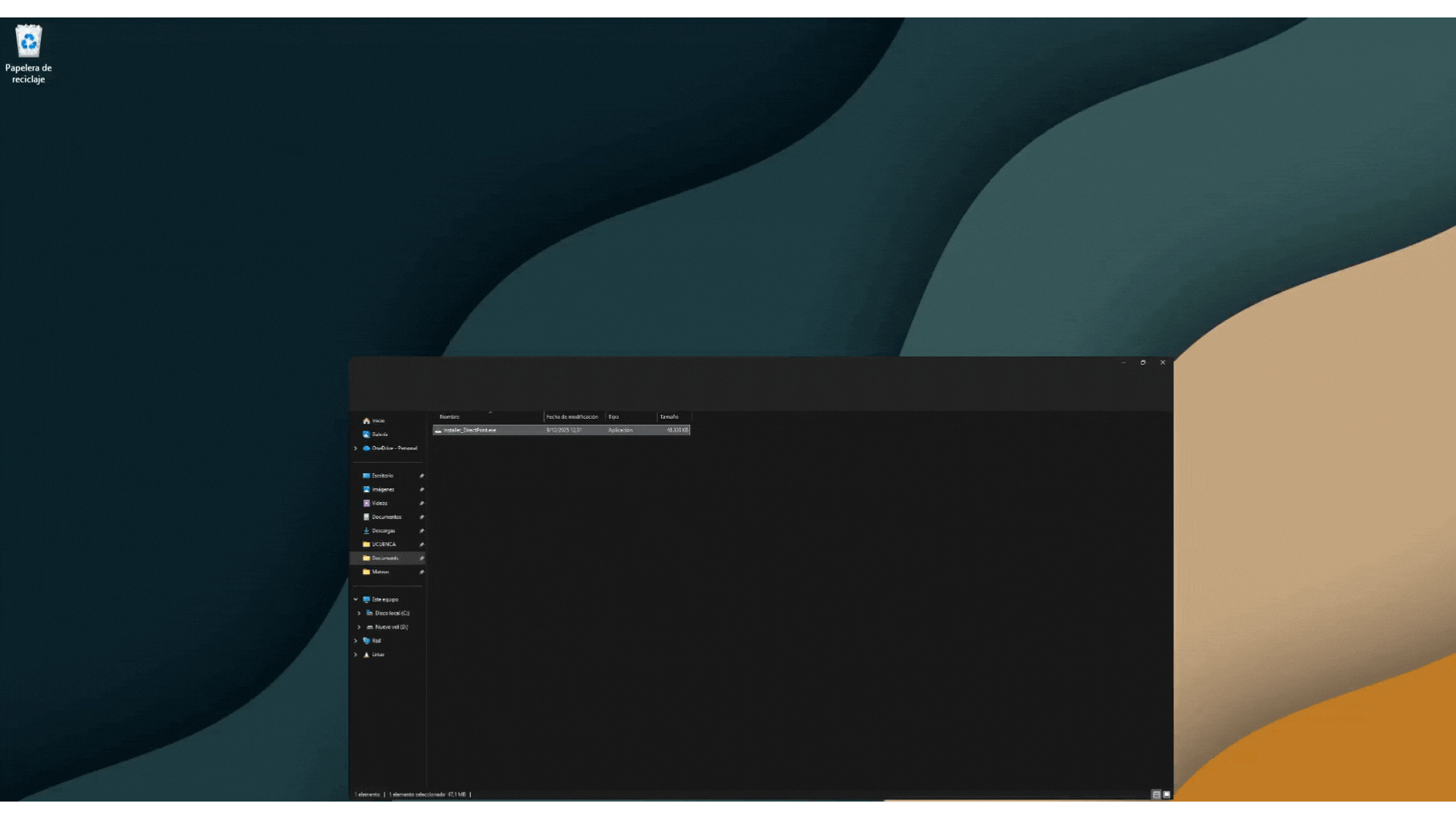Open the UCUENCA pinned folder
The width and height of the screenshot is (1456, 819).
click(x=383, y=544)
